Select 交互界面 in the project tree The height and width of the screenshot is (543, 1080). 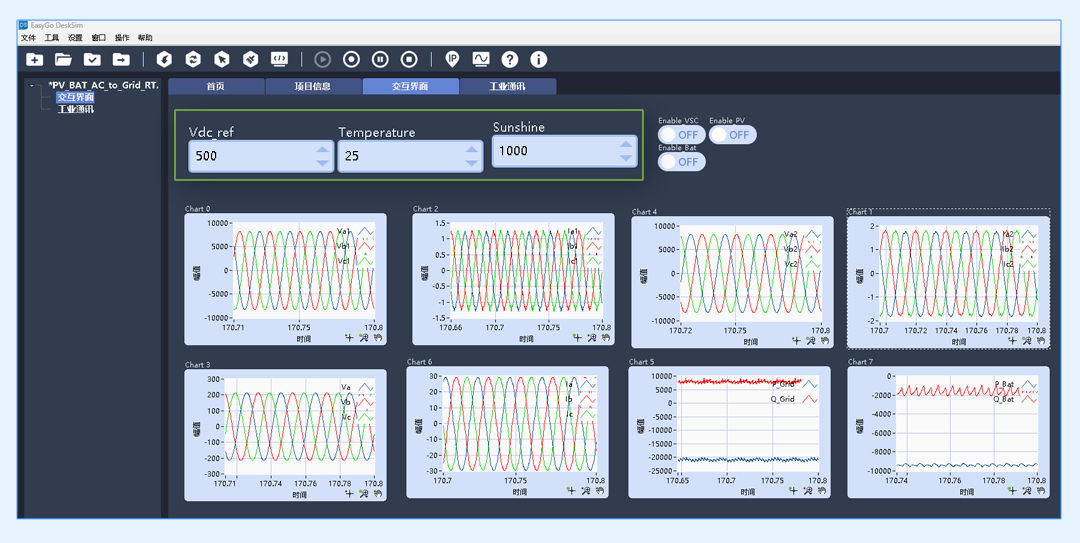(x=75, y=98)
